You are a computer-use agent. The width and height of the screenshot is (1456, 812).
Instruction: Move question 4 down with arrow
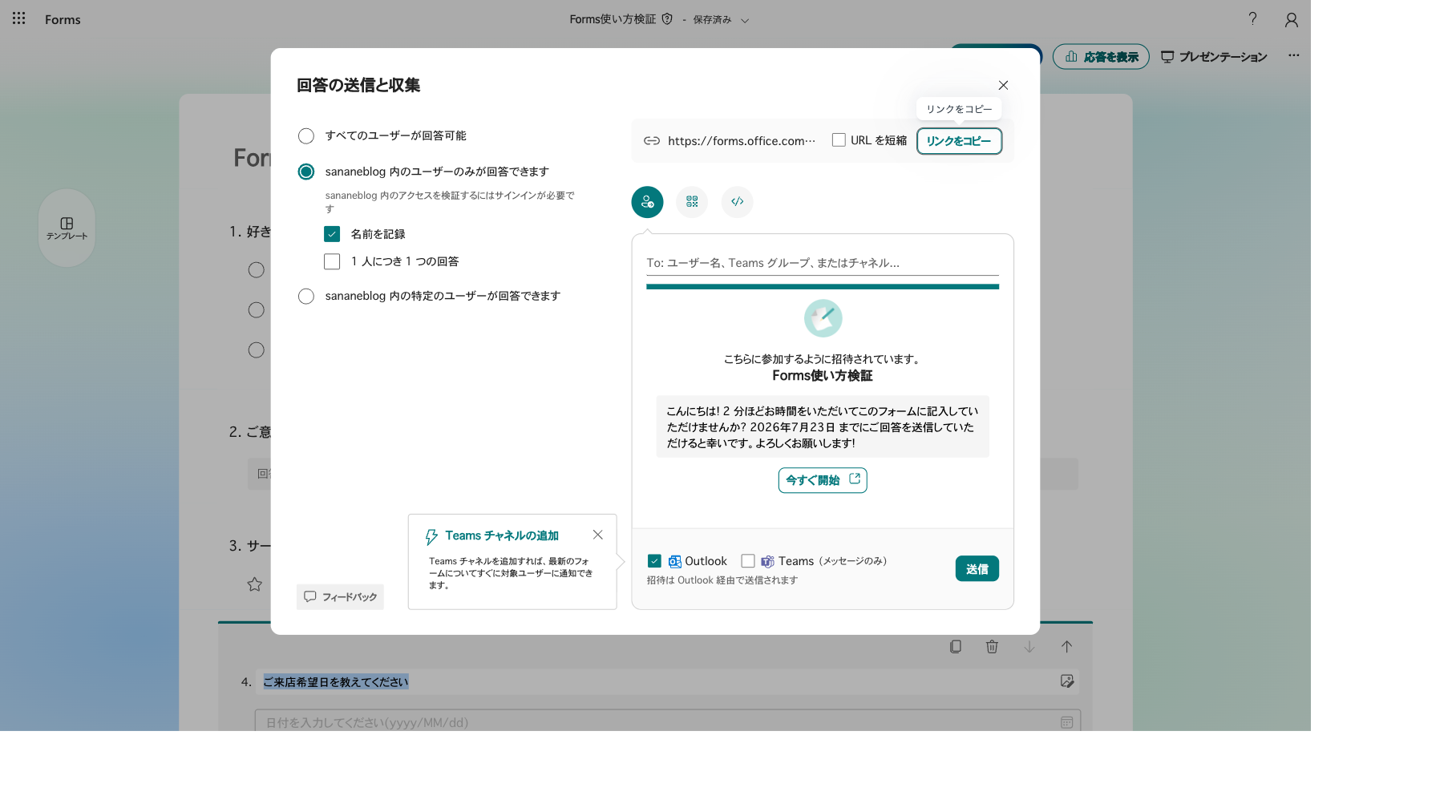tap(1029, 647)
